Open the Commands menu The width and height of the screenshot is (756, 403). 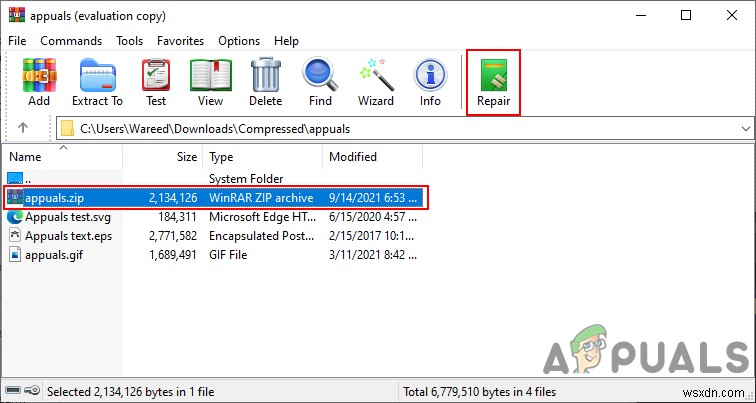tap(71, 41)
